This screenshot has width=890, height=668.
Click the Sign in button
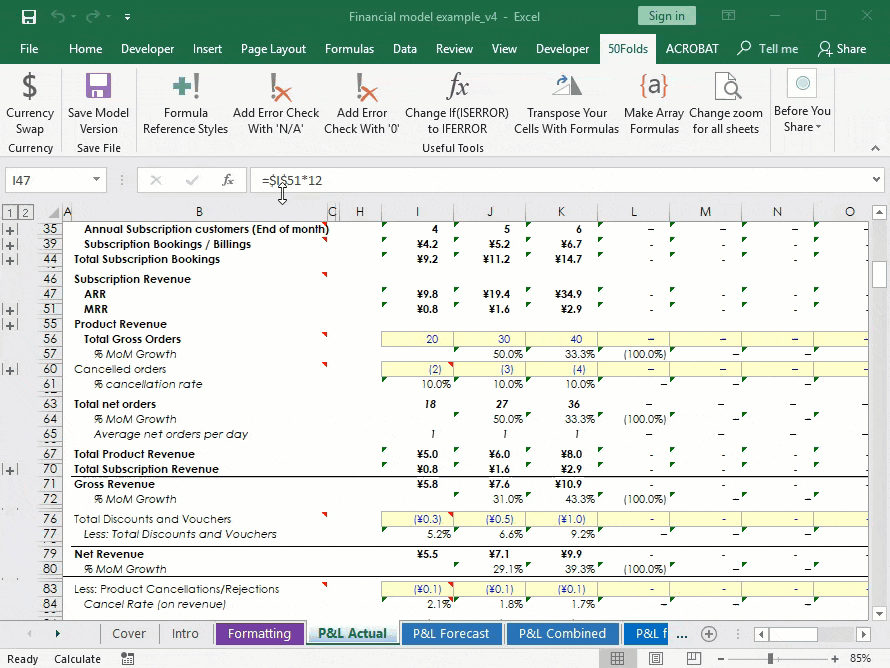coord(666,16)
